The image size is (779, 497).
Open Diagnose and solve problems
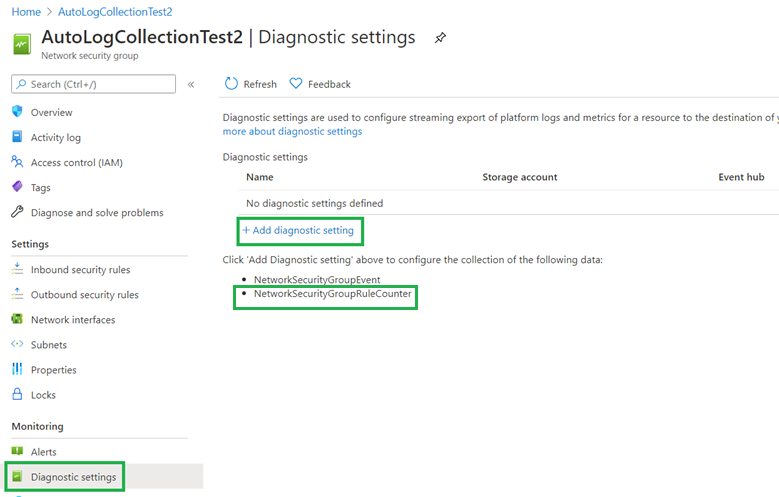tap(97, 213)
